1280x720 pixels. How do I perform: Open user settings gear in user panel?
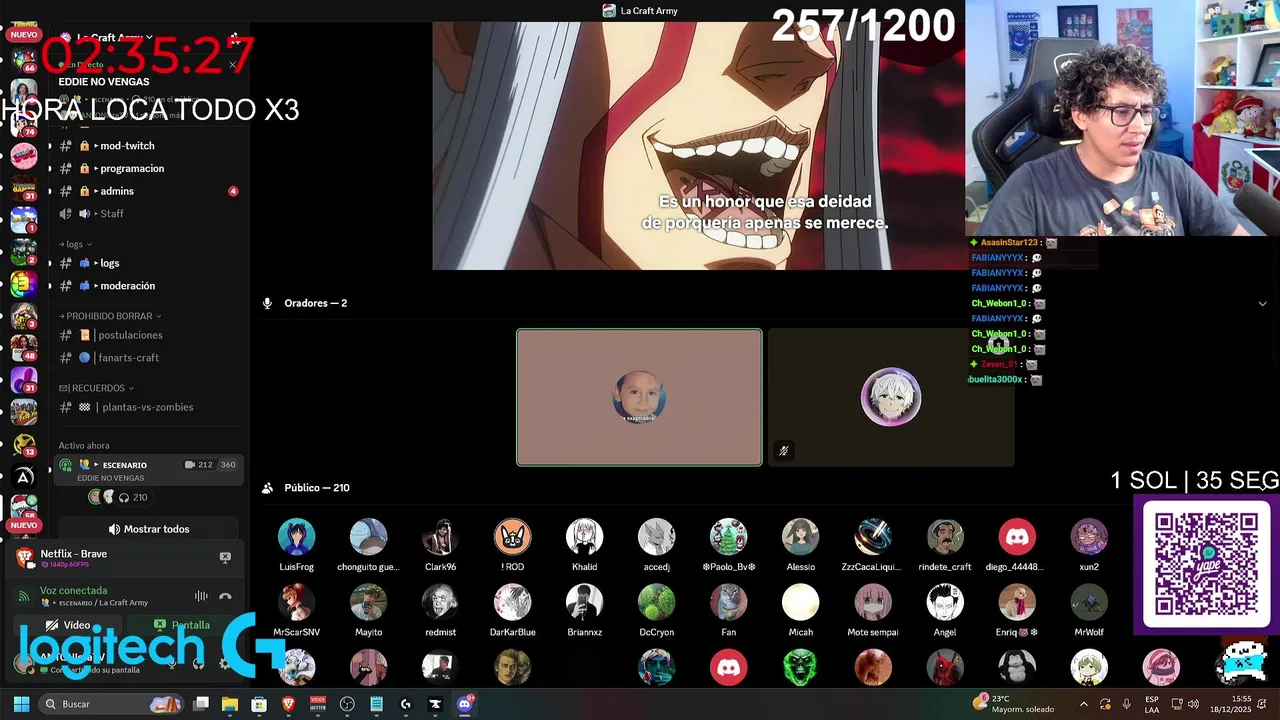click(x=224, y=663)
